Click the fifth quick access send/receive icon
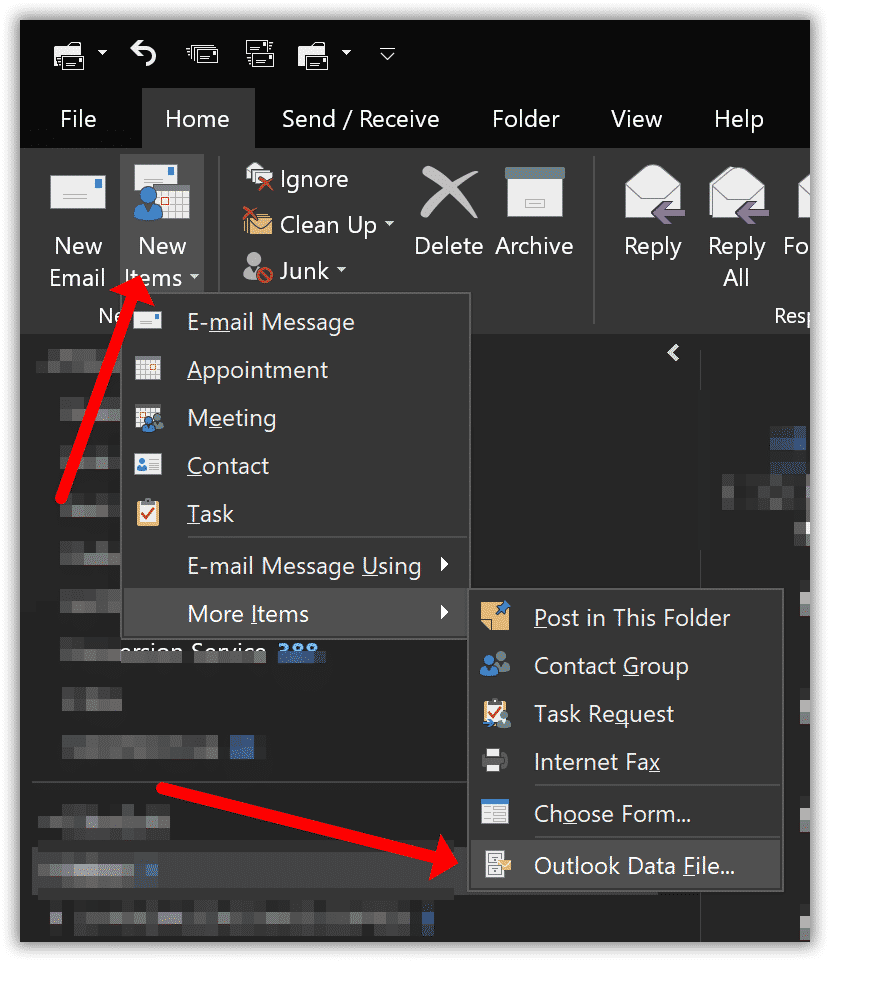The height and width of the screenshot is (987, 886). pos(313,55)
